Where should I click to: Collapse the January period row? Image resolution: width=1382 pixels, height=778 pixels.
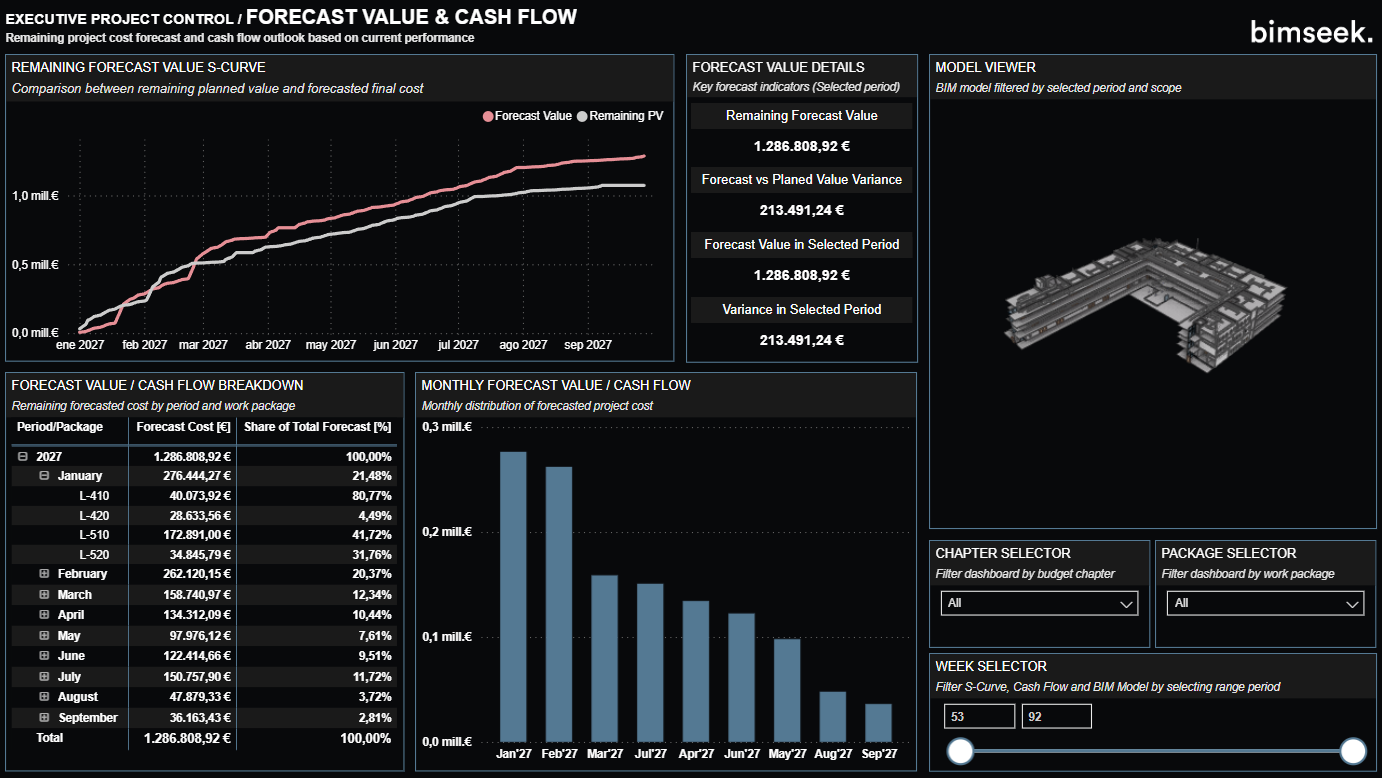[x=44, y=476]
